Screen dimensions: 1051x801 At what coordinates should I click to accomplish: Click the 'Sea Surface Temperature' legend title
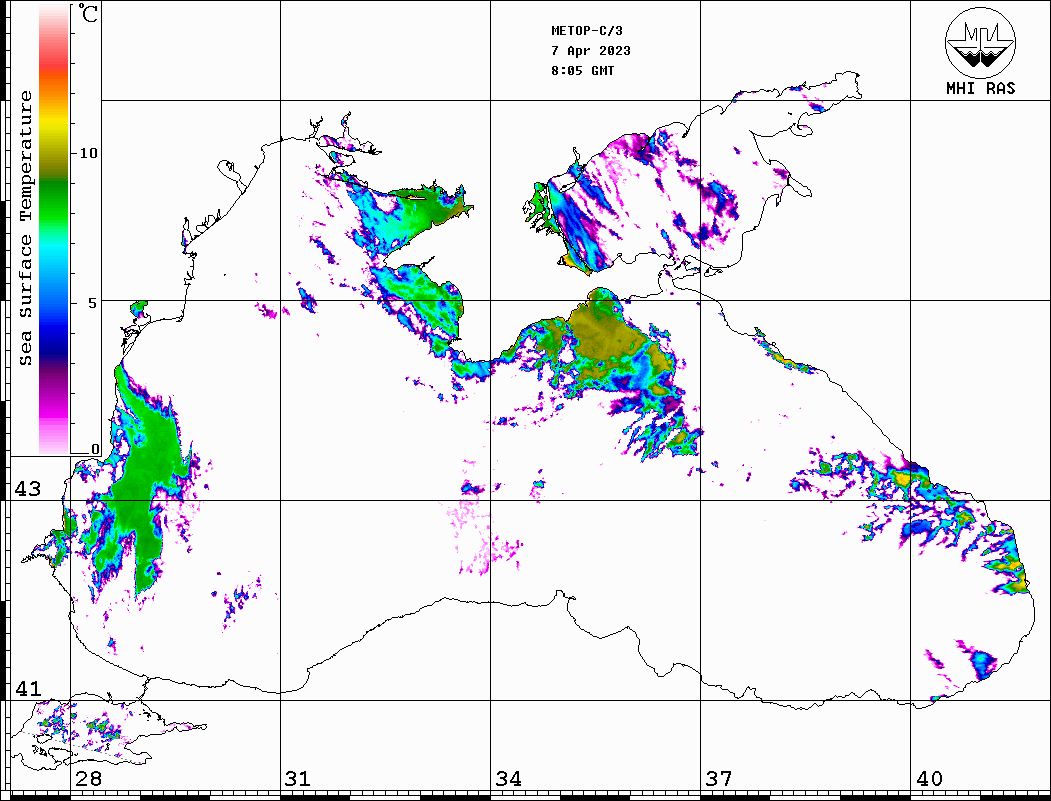click(25, 228)
